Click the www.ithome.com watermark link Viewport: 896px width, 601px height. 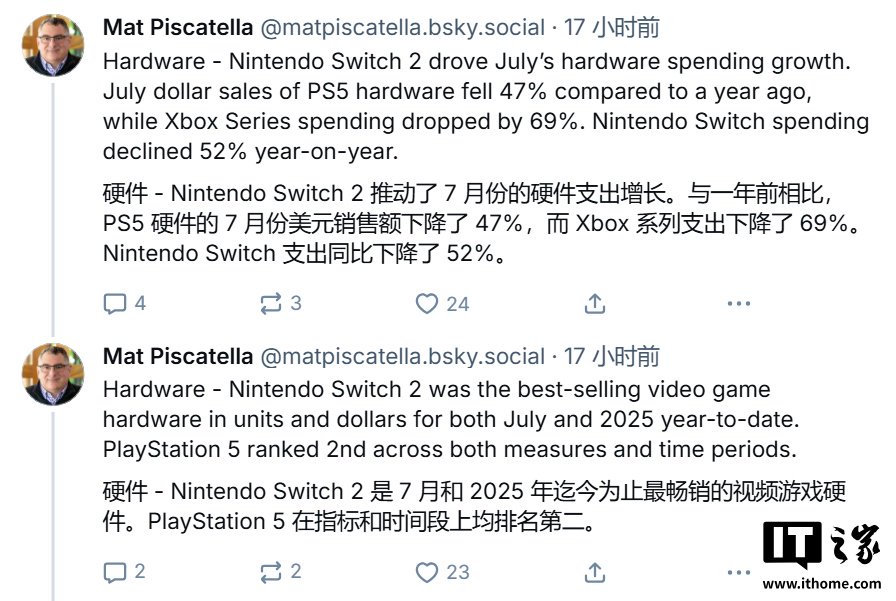(x=821, y=582)
